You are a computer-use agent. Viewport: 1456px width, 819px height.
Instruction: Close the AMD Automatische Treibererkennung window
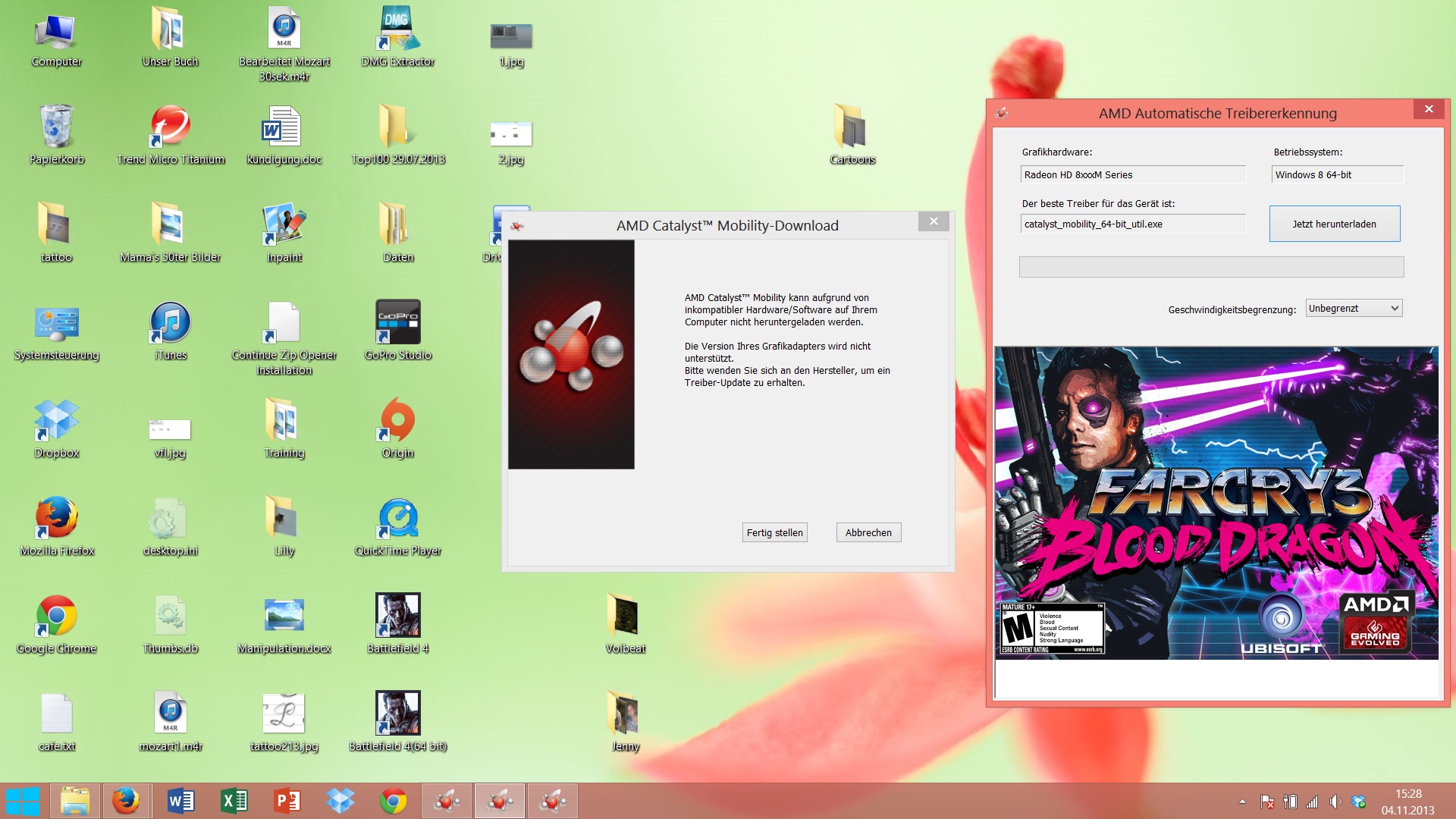tap(1429, 109)
